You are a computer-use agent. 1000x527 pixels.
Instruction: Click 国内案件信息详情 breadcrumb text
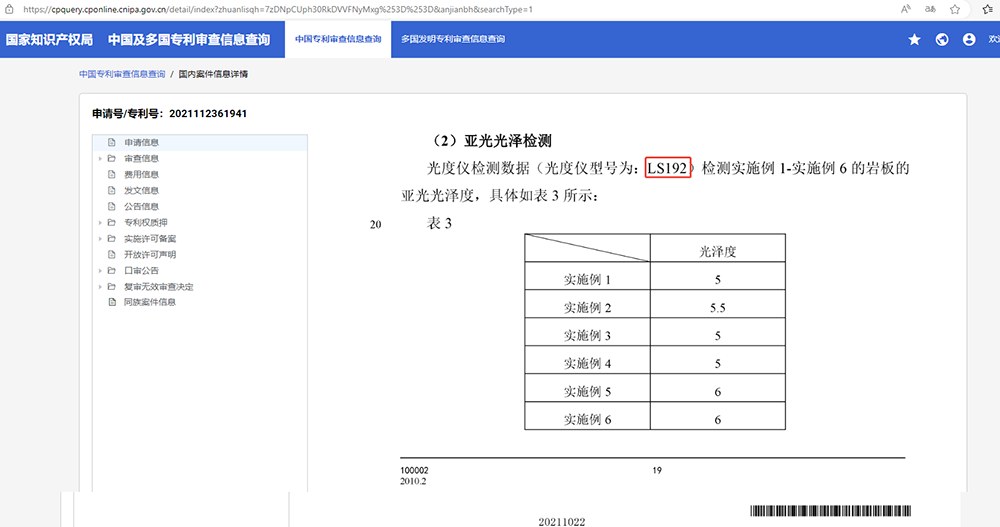click(213, 74)
